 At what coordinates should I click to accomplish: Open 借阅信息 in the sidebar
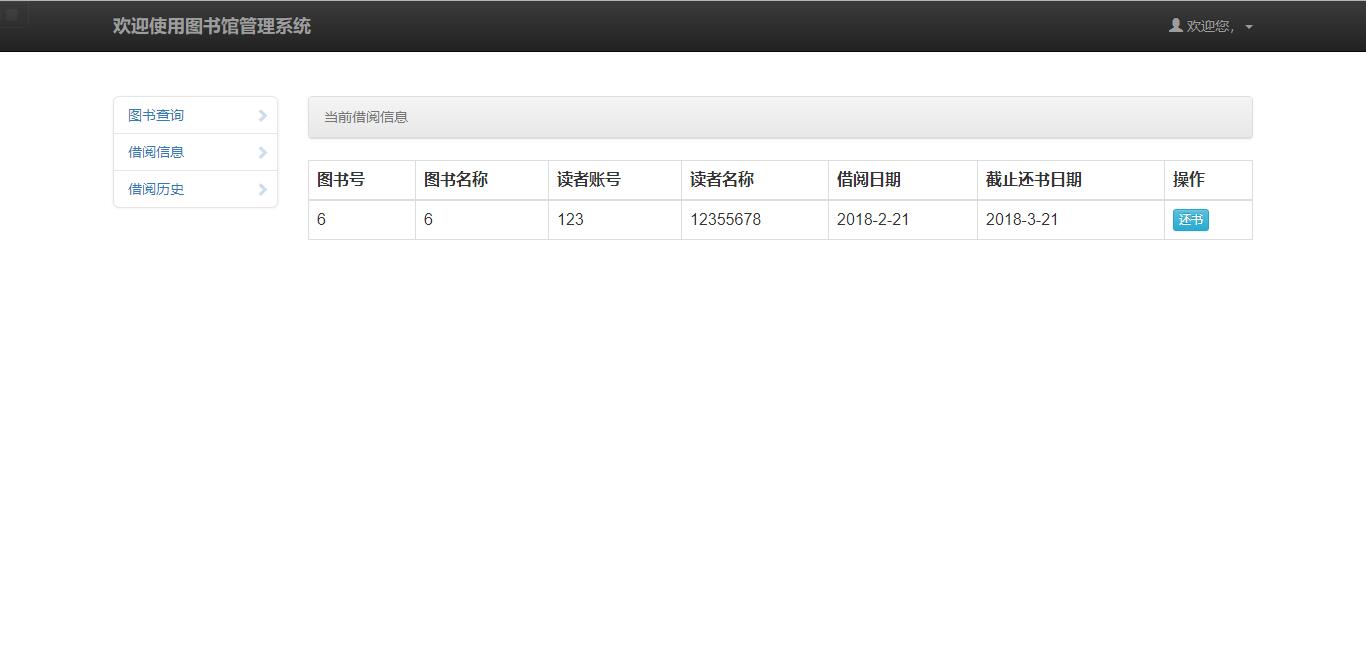[195, 152]
